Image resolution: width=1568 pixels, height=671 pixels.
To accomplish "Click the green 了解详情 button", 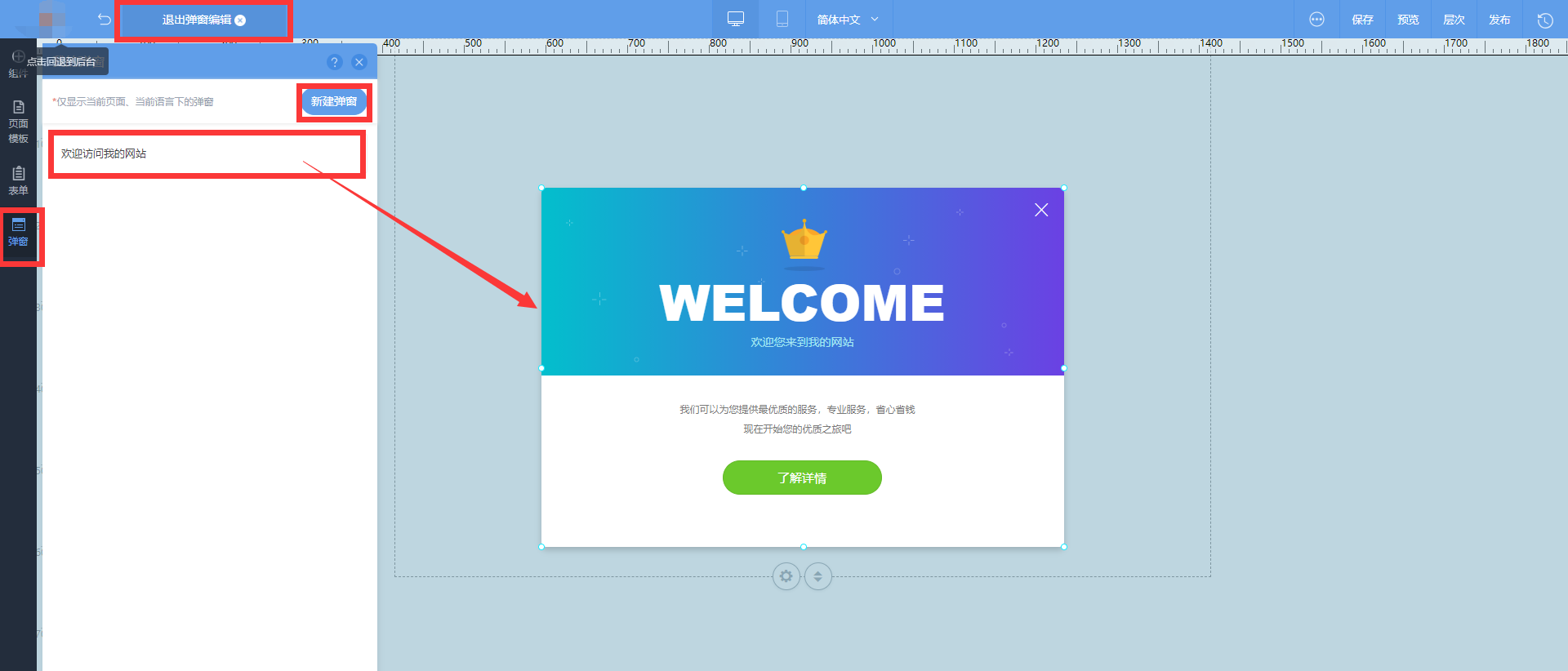I will click(x=802, y=478).
